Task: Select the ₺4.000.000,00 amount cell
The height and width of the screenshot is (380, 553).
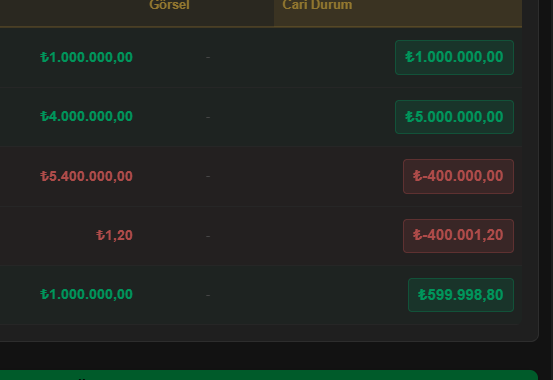Action: 86,116
